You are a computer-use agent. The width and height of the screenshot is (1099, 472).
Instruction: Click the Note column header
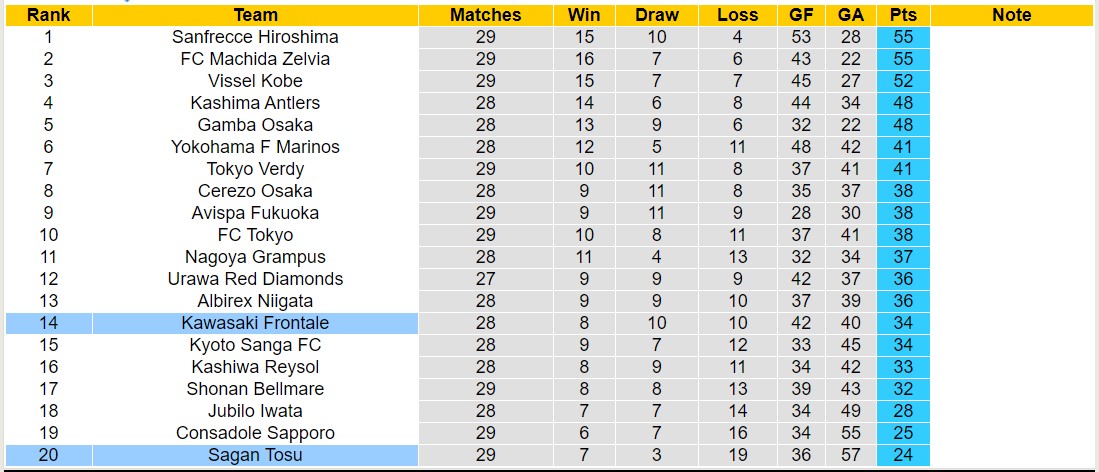(x=1012, y=15)
